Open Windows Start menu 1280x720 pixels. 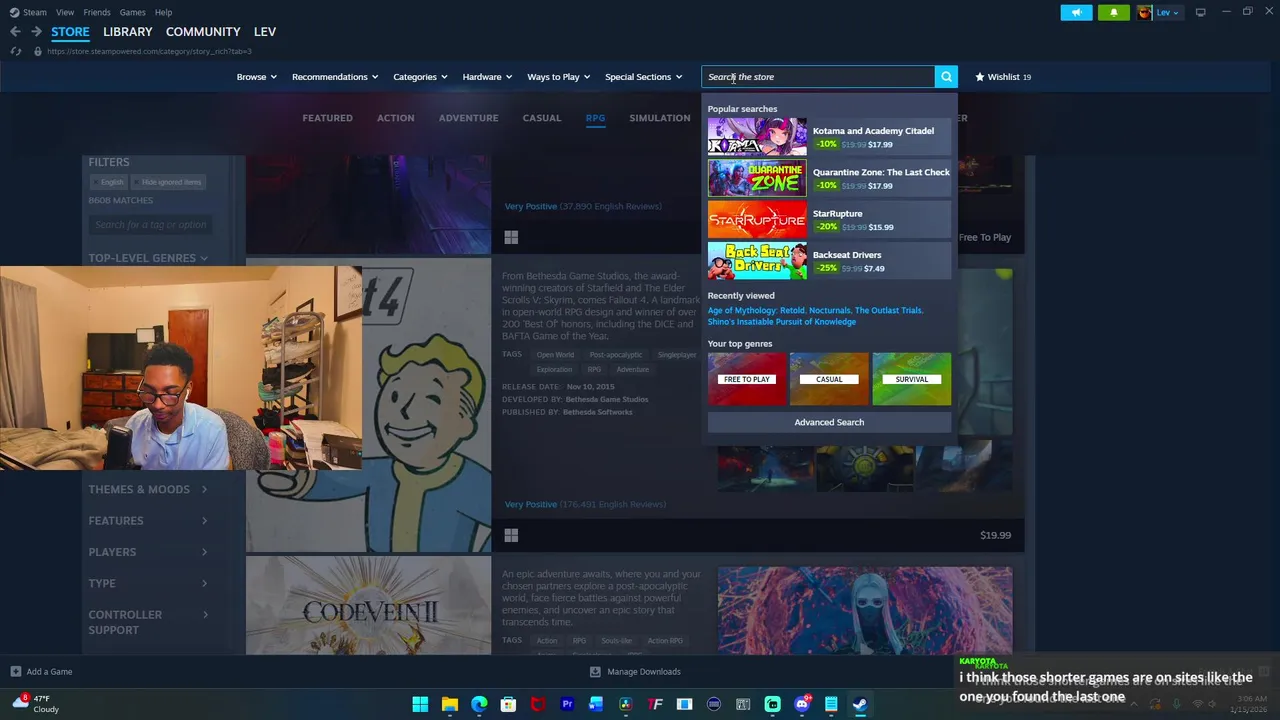click(420, 704)
